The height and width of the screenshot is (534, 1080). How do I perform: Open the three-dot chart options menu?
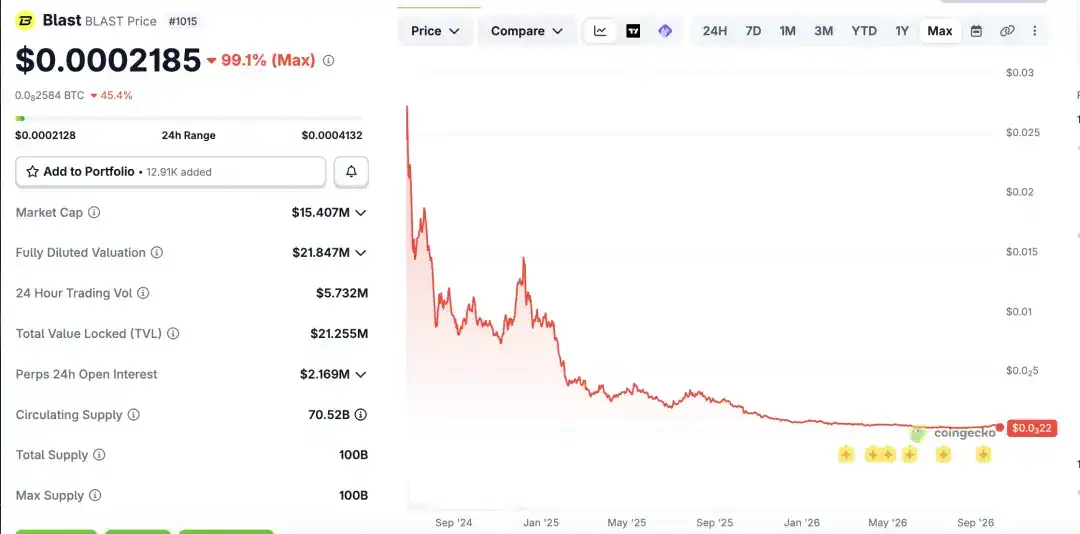tap(1035, 31)
